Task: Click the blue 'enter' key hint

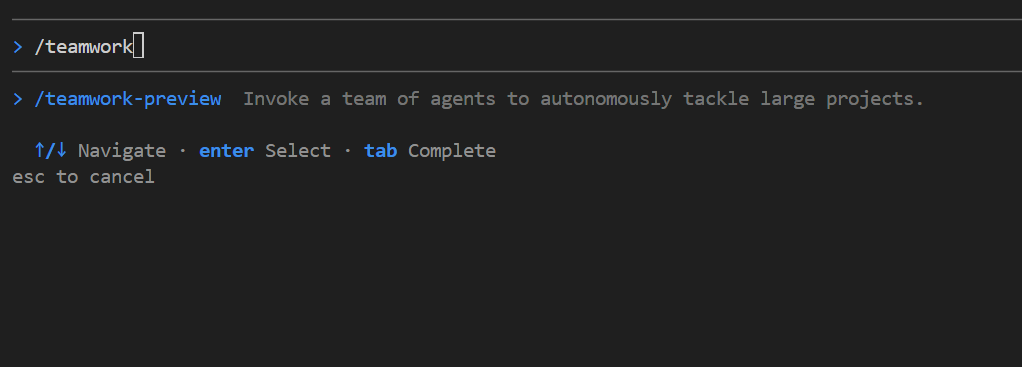Action: 226,151
